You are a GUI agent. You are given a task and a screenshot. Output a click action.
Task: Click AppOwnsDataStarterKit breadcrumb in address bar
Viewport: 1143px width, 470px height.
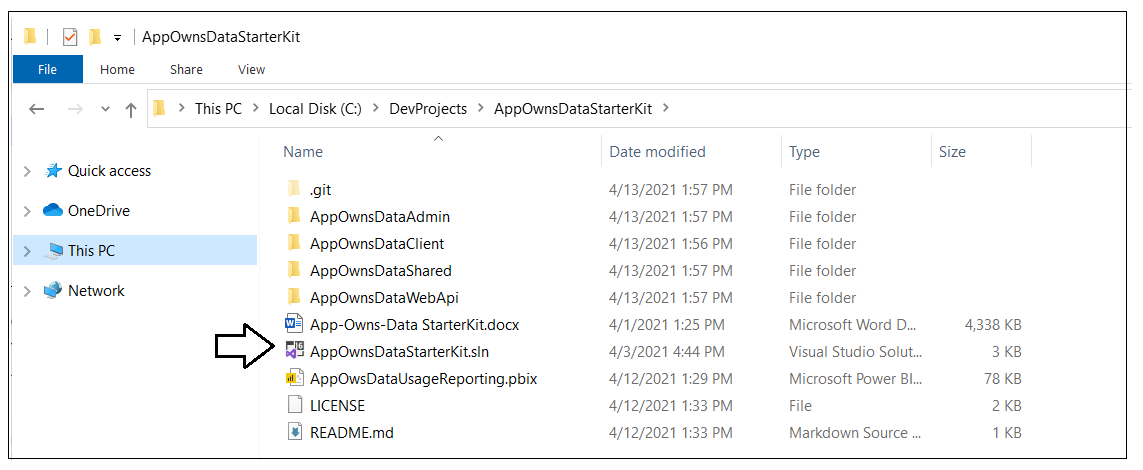click(x=572, y=109)
